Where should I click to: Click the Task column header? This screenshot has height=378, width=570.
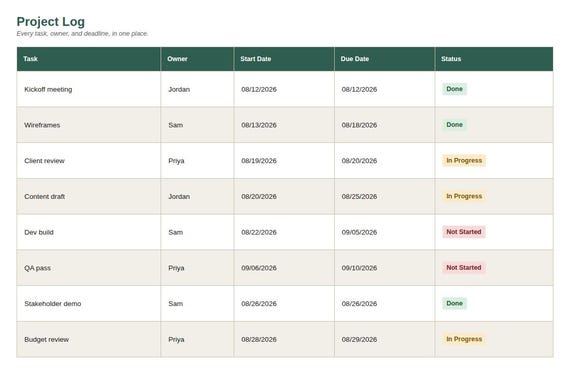point(88,59)
